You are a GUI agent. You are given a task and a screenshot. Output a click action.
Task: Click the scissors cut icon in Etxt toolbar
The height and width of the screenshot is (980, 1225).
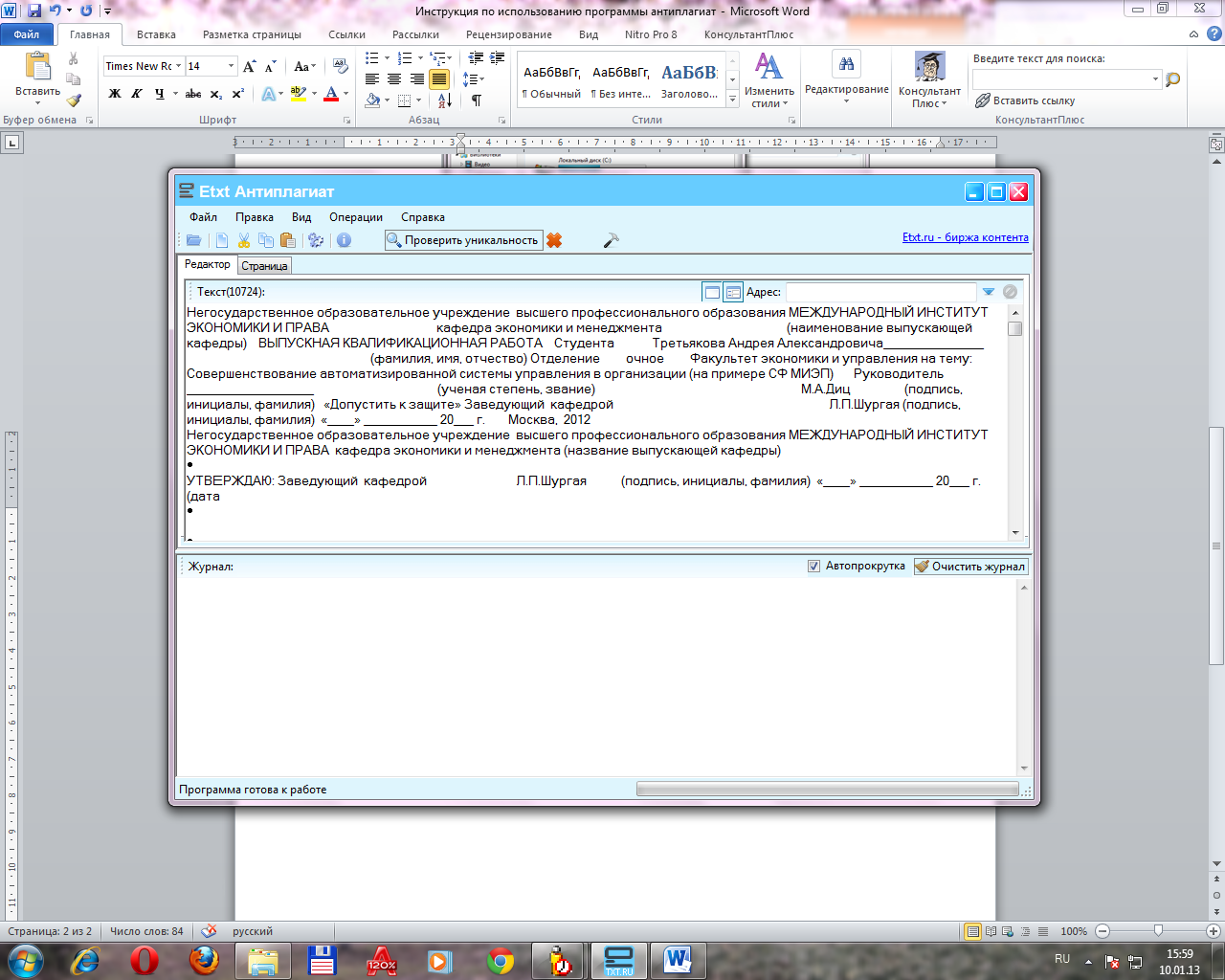point(244,240)
